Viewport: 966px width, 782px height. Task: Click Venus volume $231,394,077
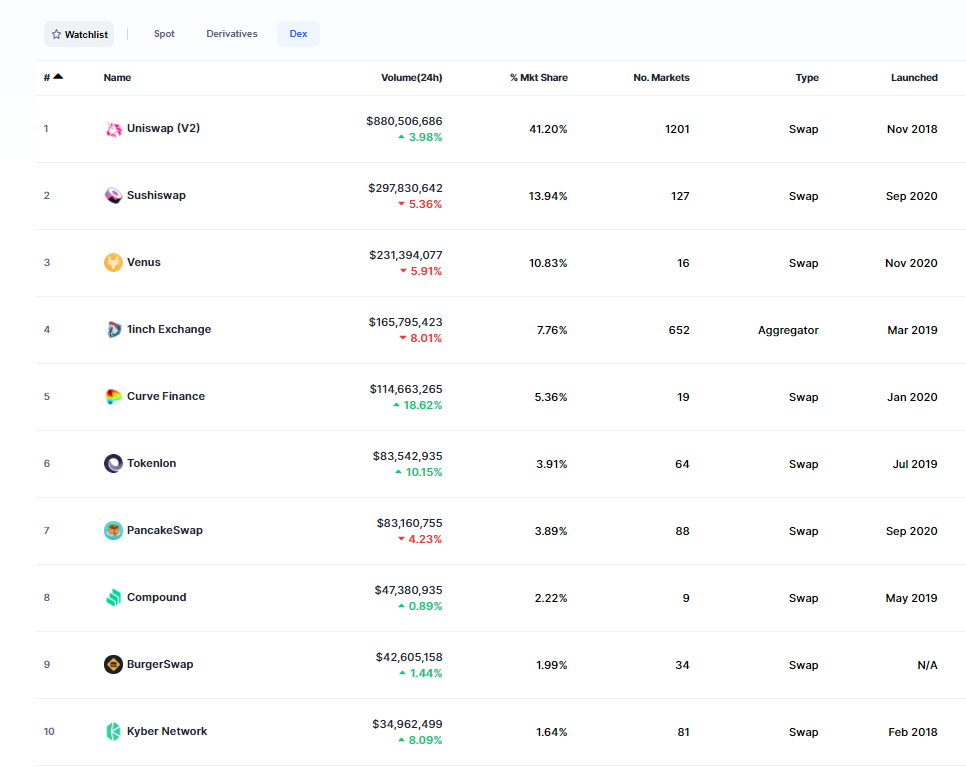406,255
